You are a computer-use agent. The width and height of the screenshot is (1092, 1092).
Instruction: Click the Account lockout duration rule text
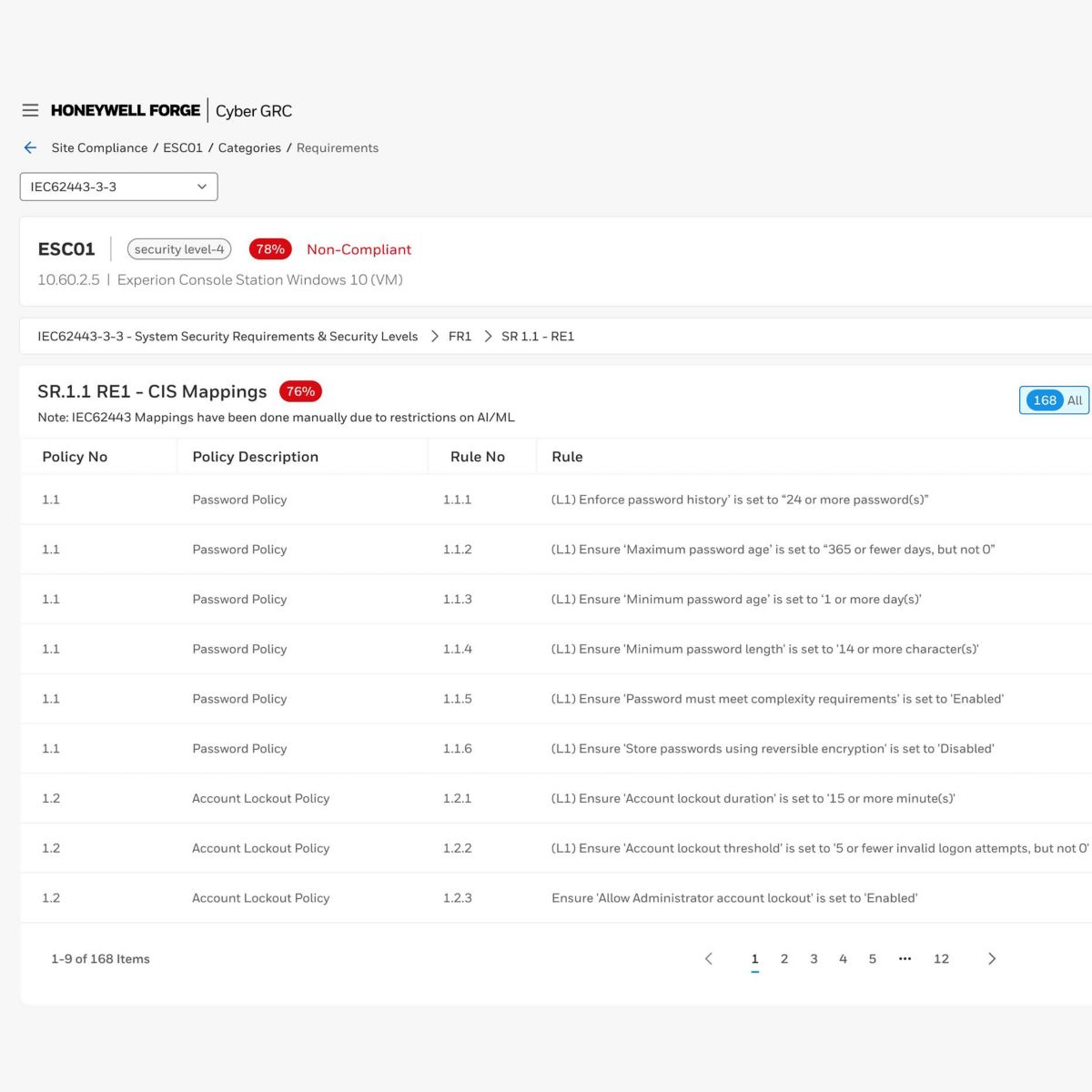click(753, 798)
